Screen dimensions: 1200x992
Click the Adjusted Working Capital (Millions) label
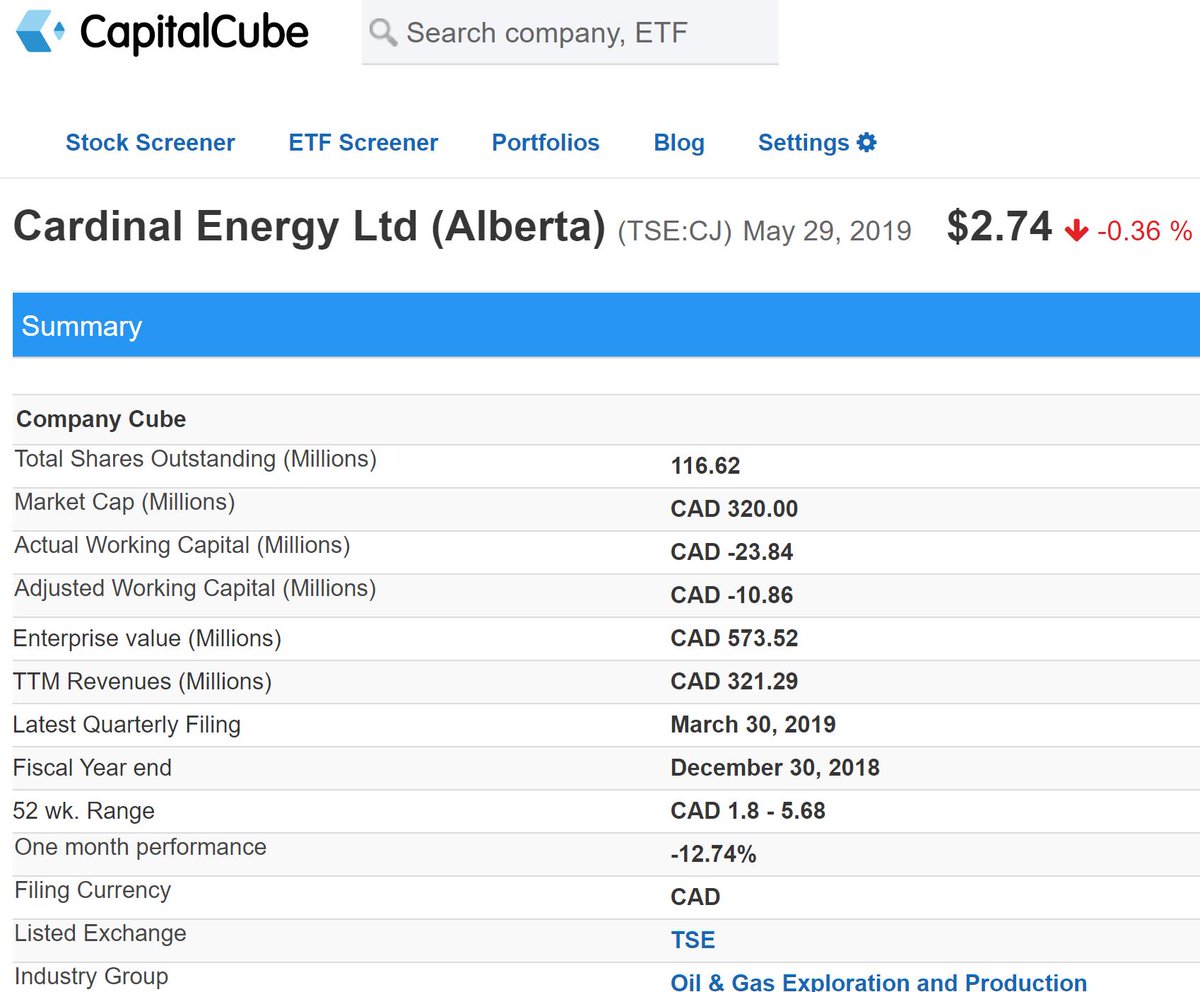195,588
